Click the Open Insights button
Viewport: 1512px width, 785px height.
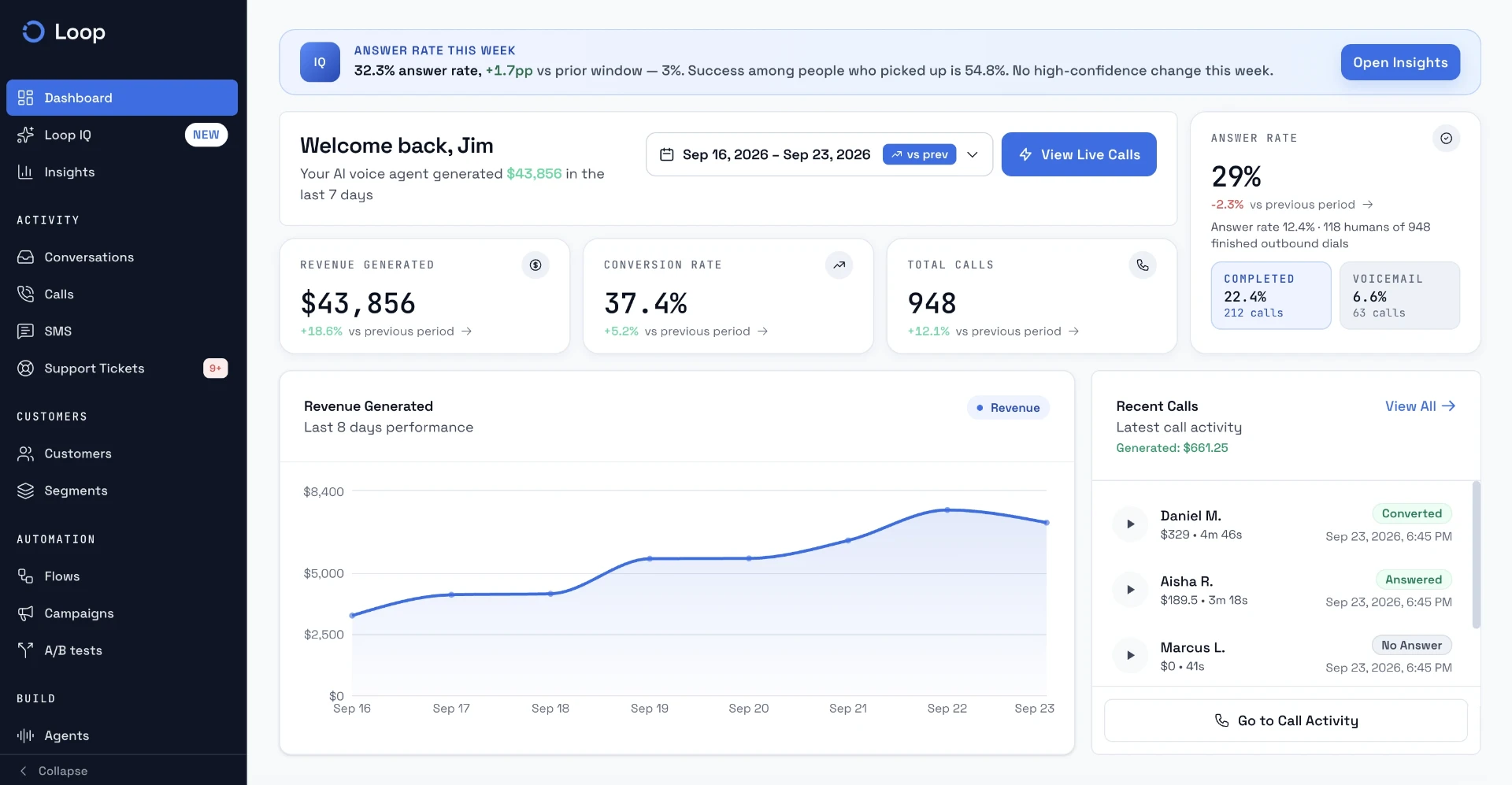(x=1400, y=62)
